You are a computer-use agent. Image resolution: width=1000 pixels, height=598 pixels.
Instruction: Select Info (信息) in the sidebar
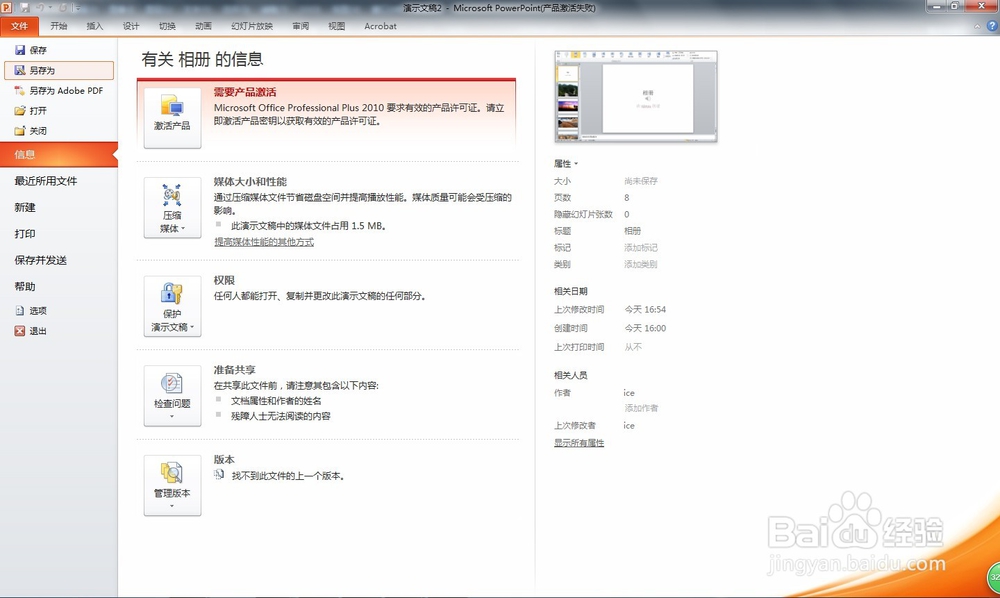tap(59, 154)
